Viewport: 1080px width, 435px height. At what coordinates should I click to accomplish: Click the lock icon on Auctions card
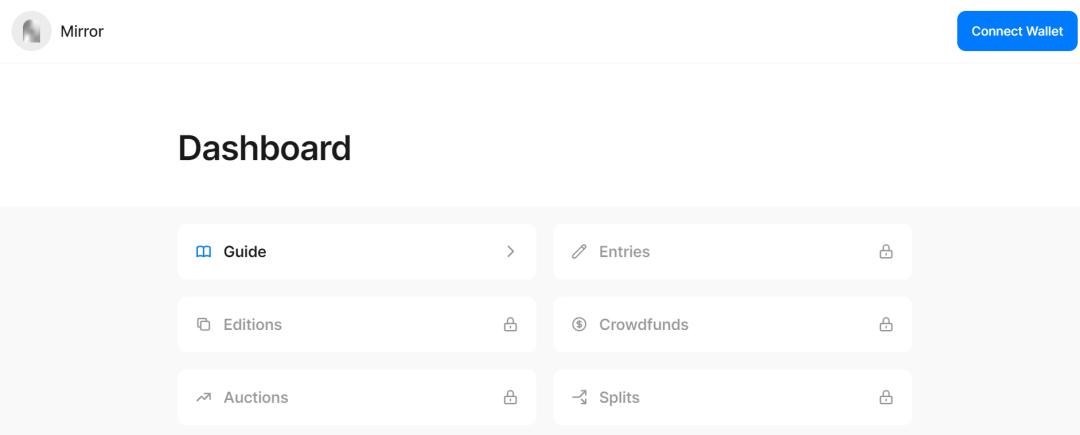[510, 398]
